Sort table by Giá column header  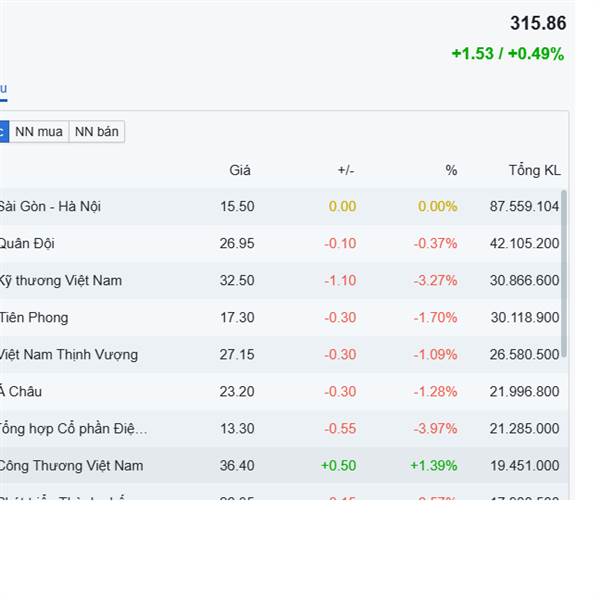pyautogui.click(x=240, y=170)
